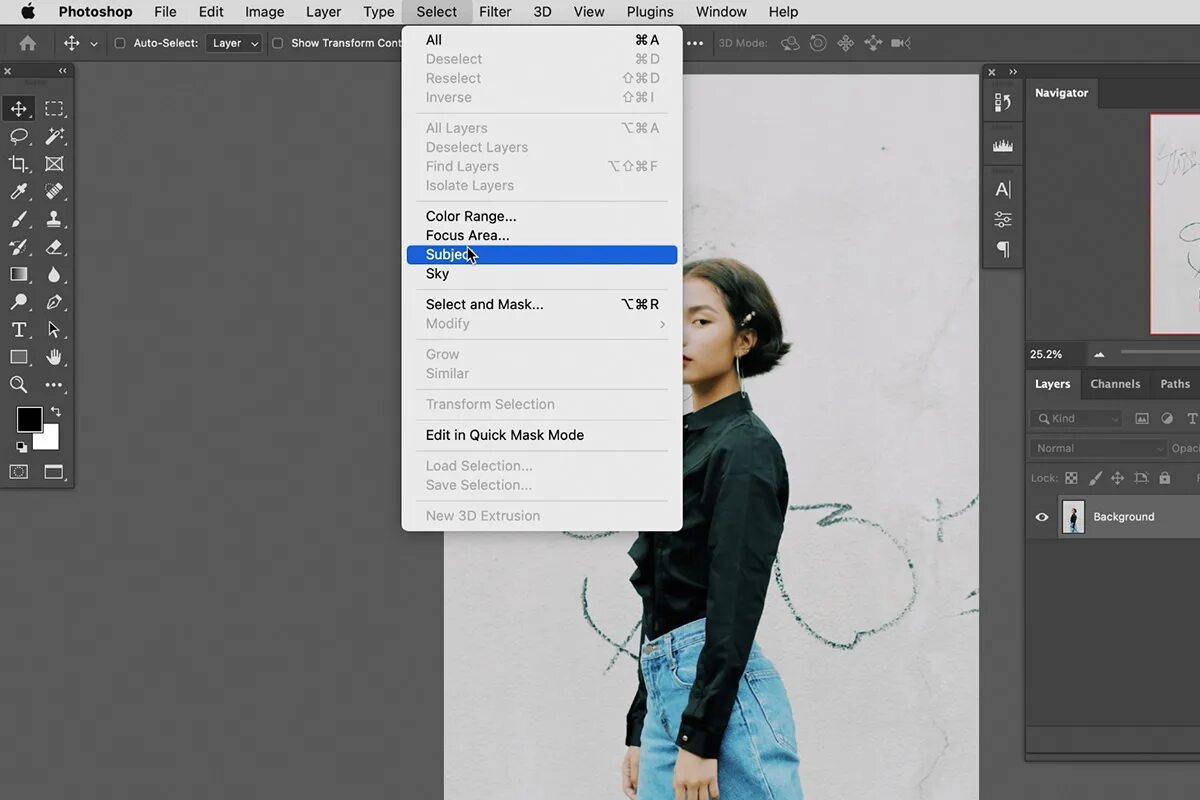This screenshot has height=800, width=1200.
Task: Select the Spot Healing Brush tool
Action: pos(54,191)
